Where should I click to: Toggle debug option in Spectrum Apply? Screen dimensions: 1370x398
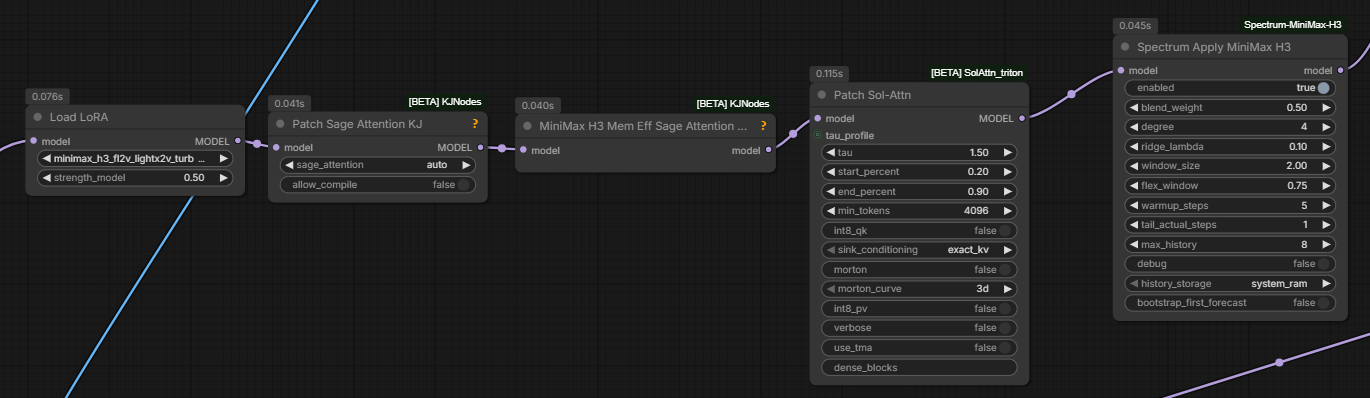tap(1324, 264)
